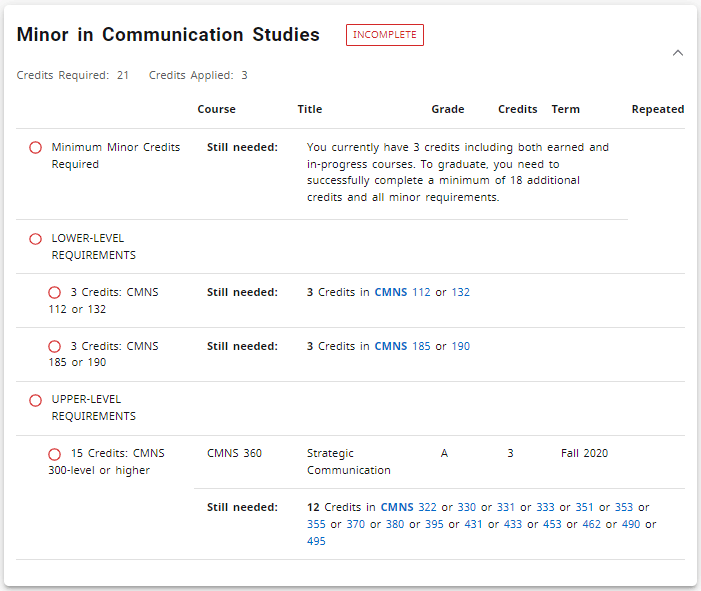Screen dimensions: 701x591
Task: Click the UPPER-LEVEL REQUIREMENTS status circle
Action: [x=35, y=400]
